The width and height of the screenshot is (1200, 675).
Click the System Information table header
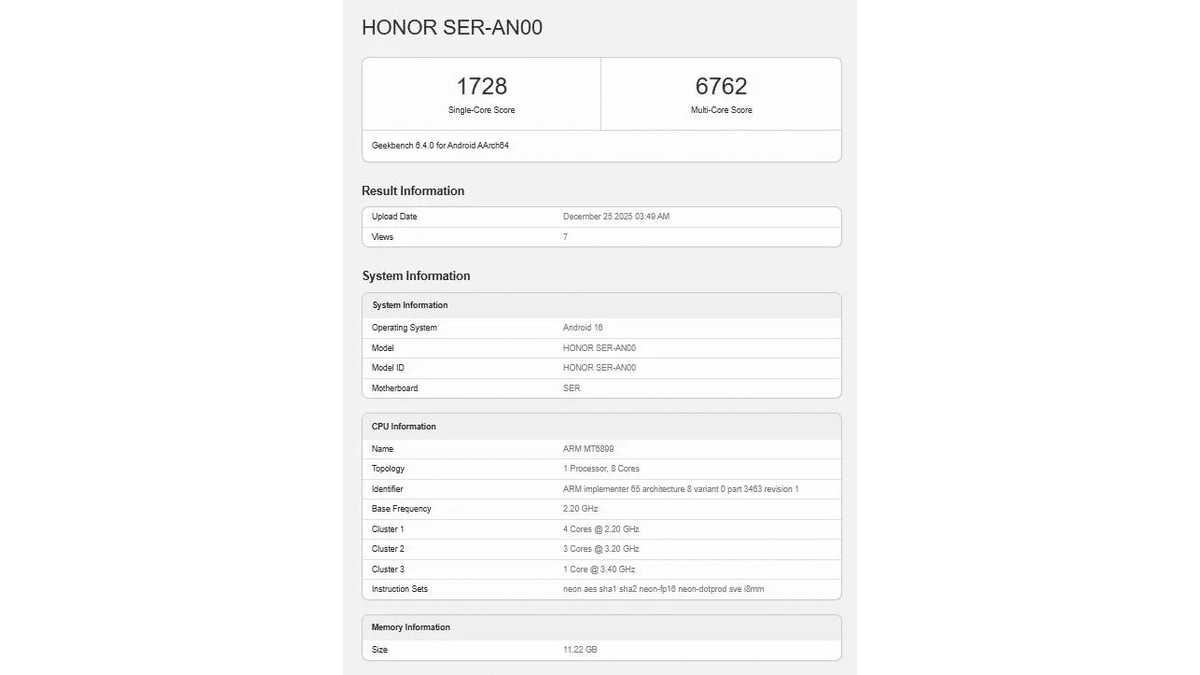tap(410, 305)
